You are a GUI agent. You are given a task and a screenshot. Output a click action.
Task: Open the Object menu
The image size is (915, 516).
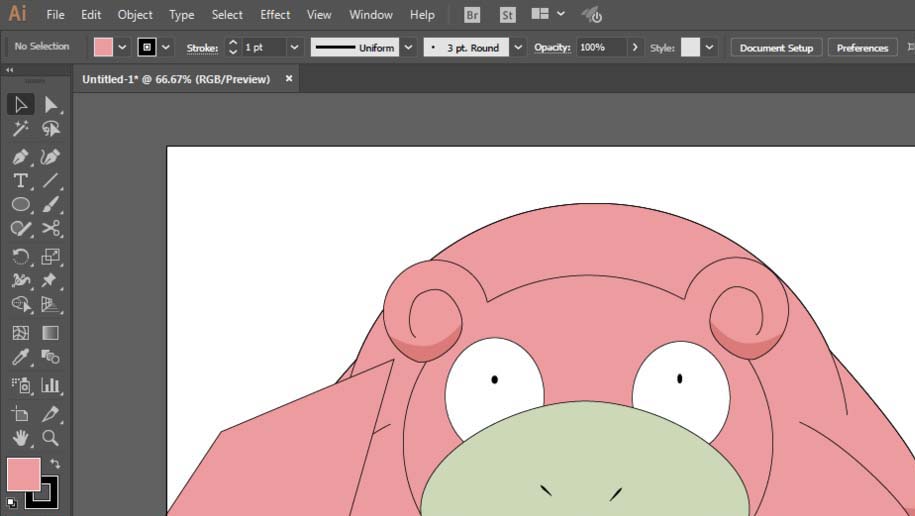[135, 15]
